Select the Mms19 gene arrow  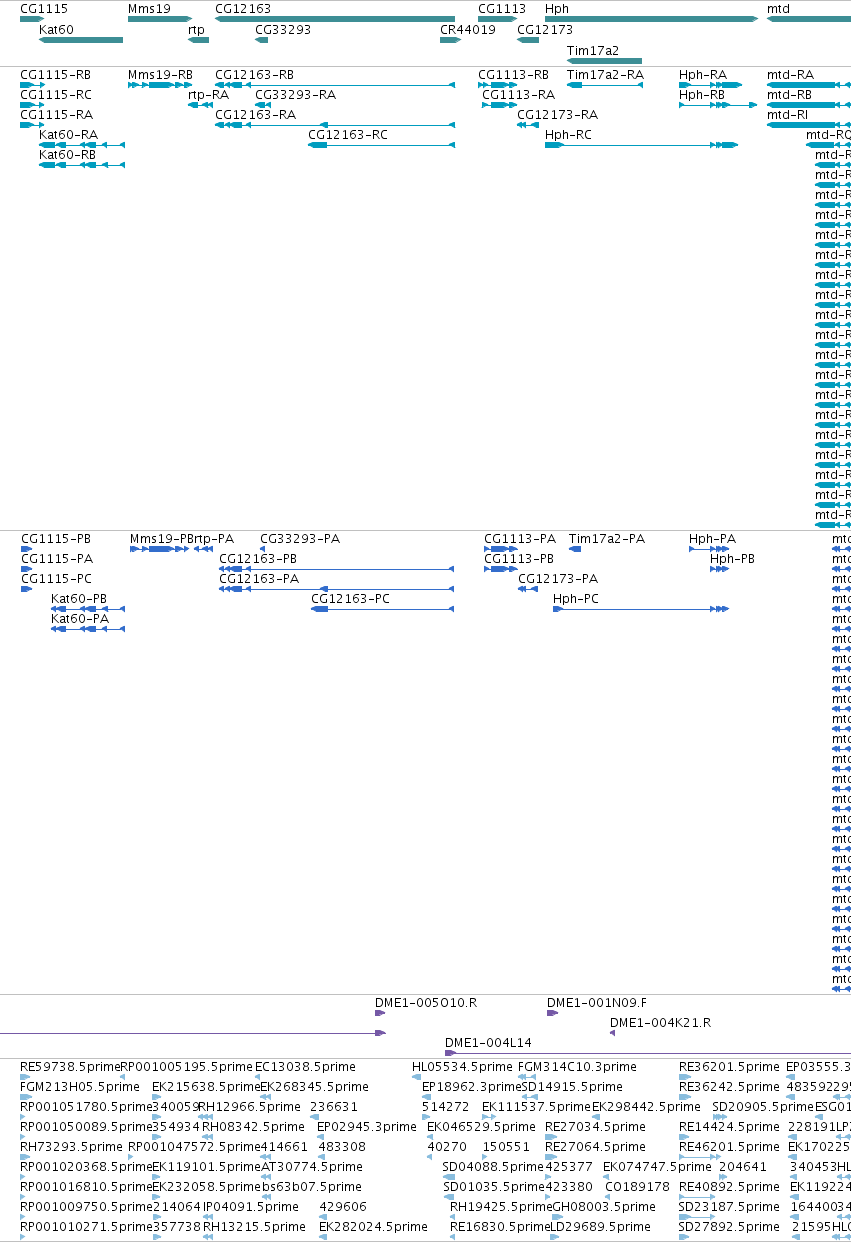159,19
